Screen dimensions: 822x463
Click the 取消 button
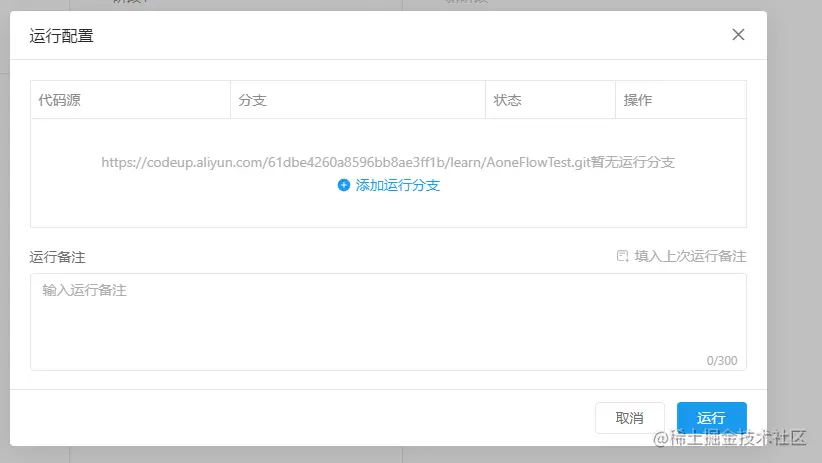click(630, 418)
